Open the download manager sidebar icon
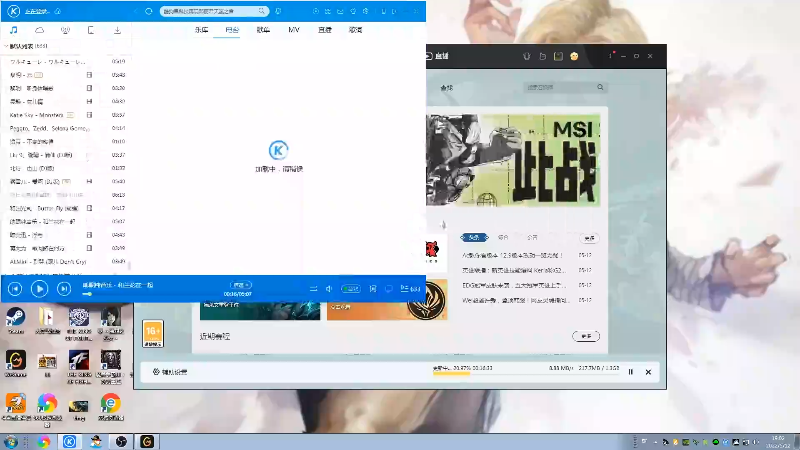 (x=117, y=30)
